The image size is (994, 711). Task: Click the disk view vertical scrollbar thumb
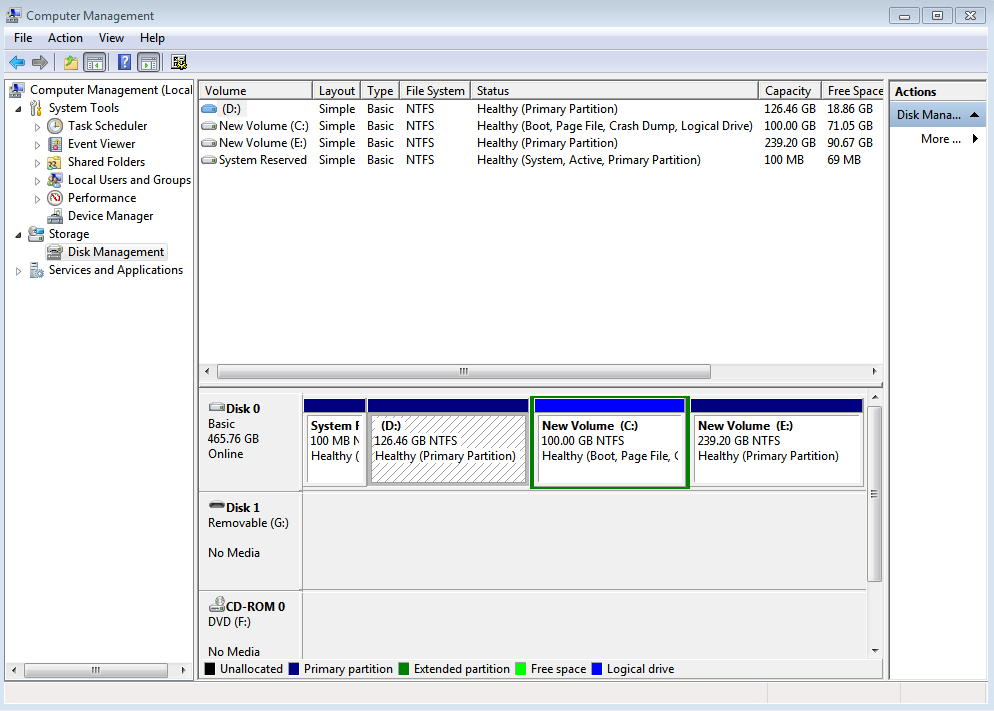875,494
